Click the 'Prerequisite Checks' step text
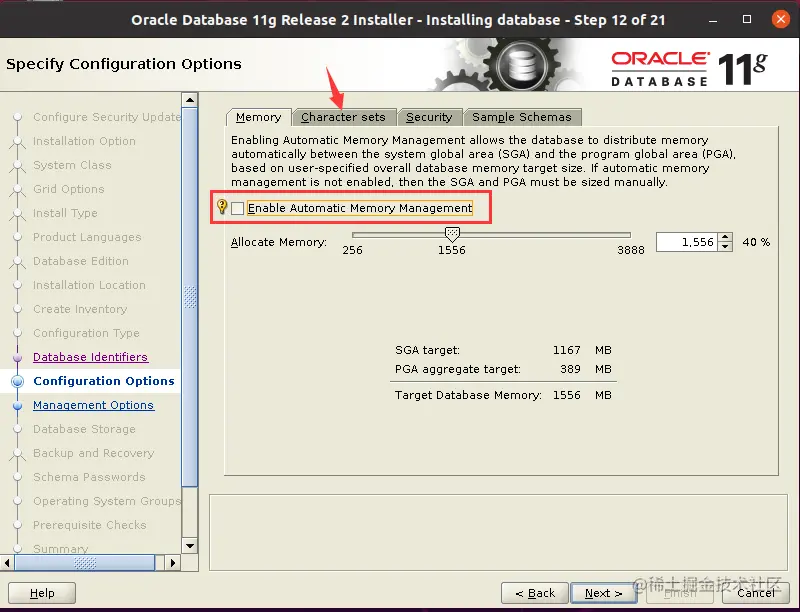 pos(90,525)
